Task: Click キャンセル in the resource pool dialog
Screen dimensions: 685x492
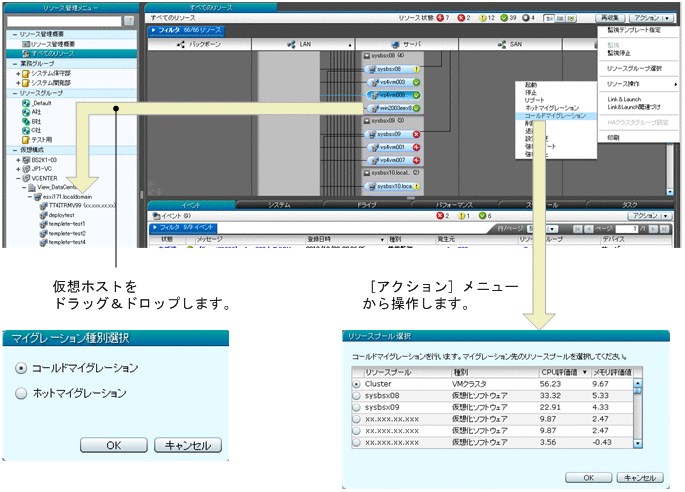Action: pyautogui.click(x=640, y=478)
